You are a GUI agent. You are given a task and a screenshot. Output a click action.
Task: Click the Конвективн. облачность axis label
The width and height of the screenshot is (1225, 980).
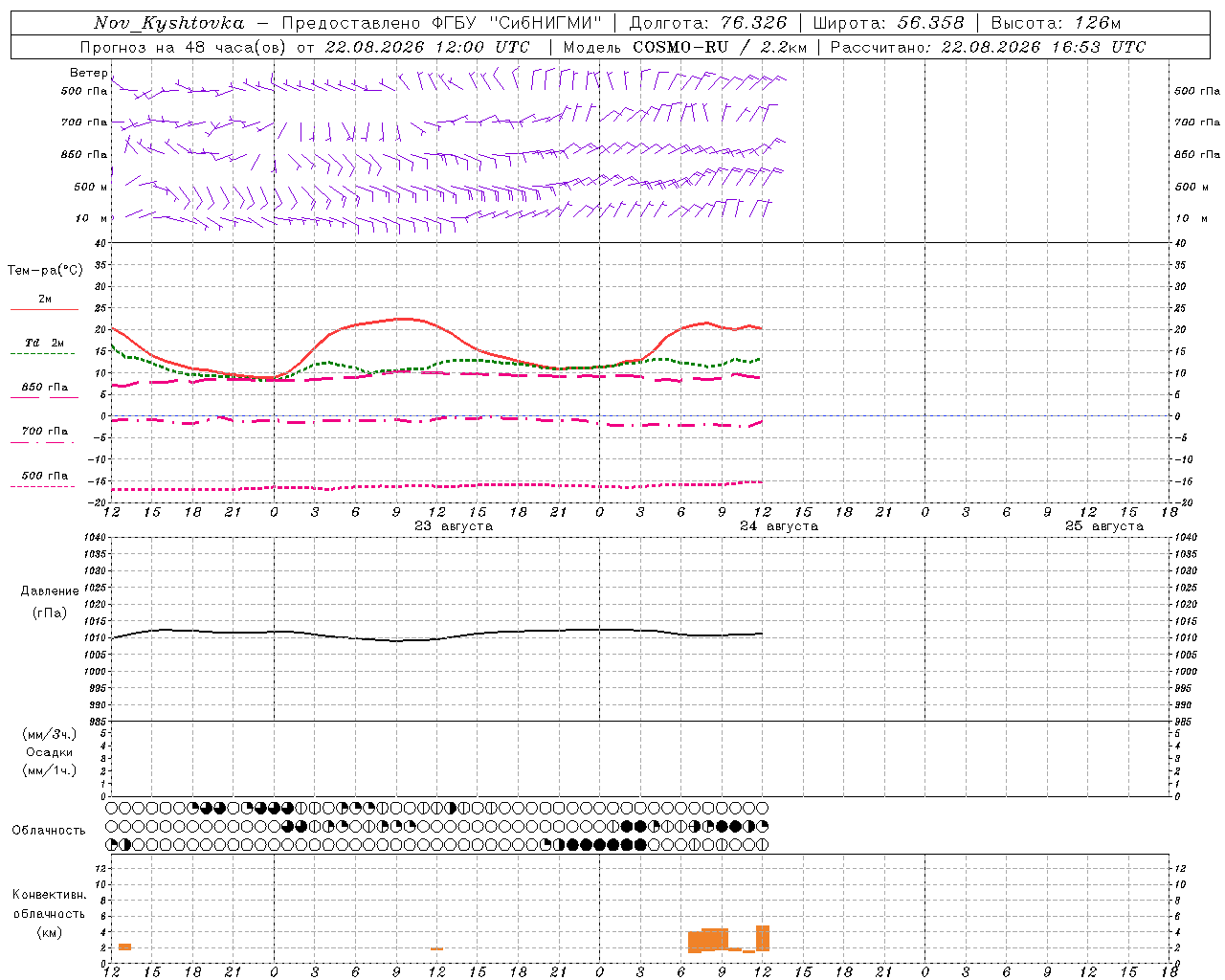[x=49, y=913]
